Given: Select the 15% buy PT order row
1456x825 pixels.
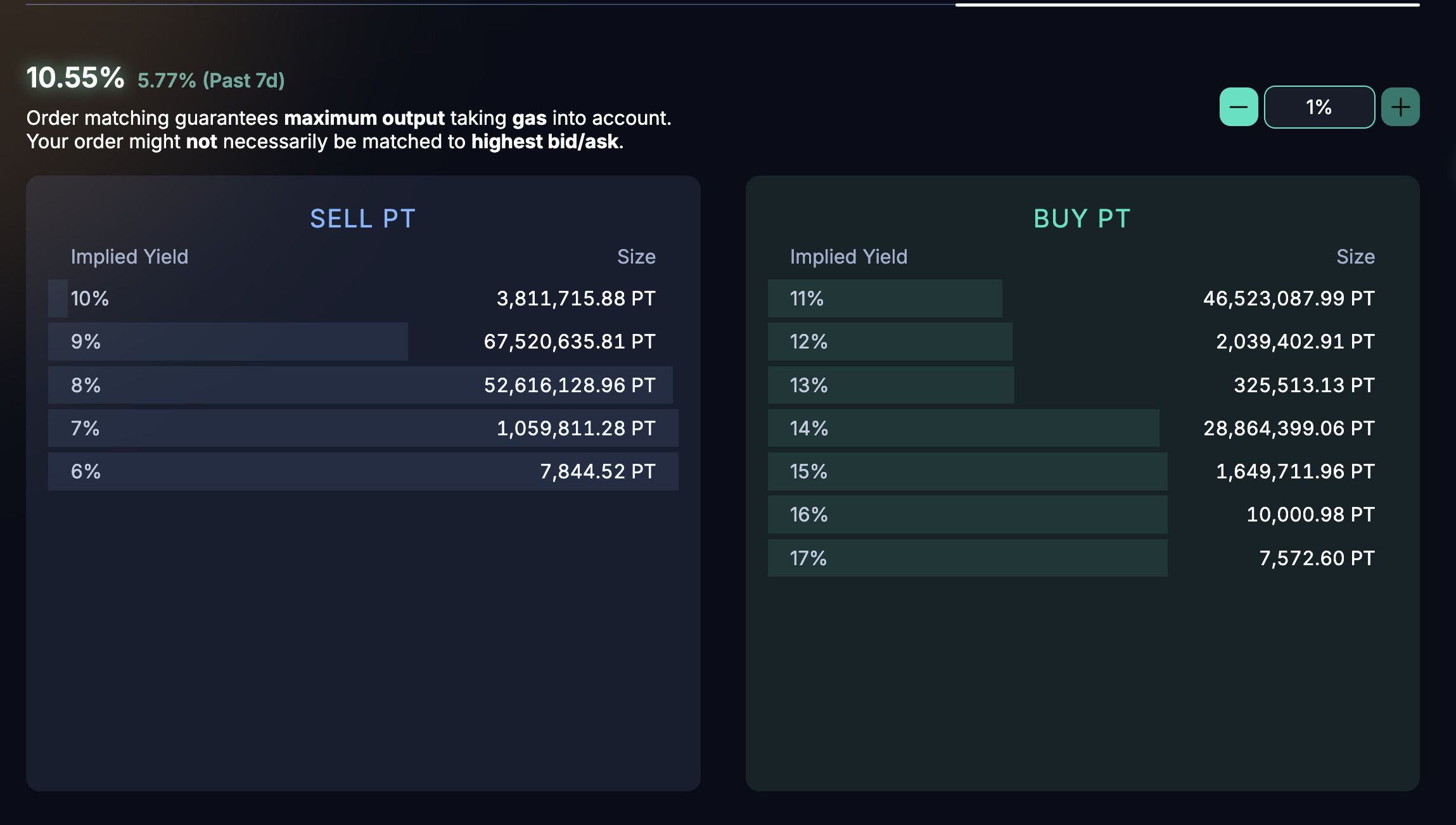Looking at the screenshot, I should coord(1082,471).
